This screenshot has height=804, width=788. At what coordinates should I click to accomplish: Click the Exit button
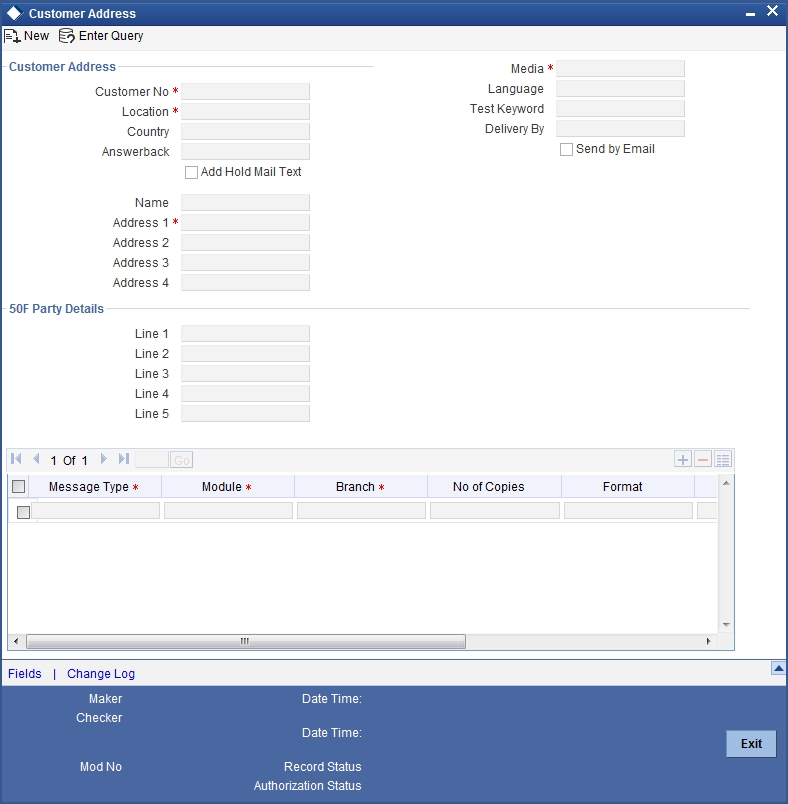[751, 743]
